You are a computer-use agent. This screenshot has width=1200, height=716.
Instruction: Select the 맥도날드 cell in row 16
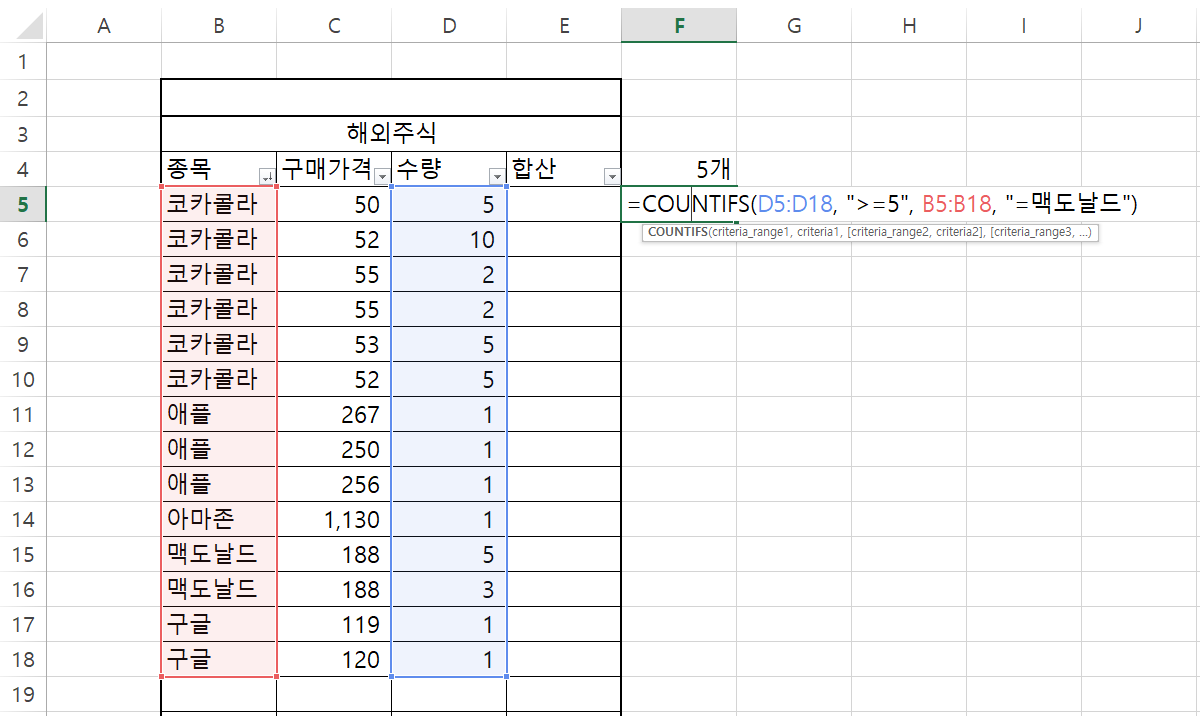click(218, 589)
